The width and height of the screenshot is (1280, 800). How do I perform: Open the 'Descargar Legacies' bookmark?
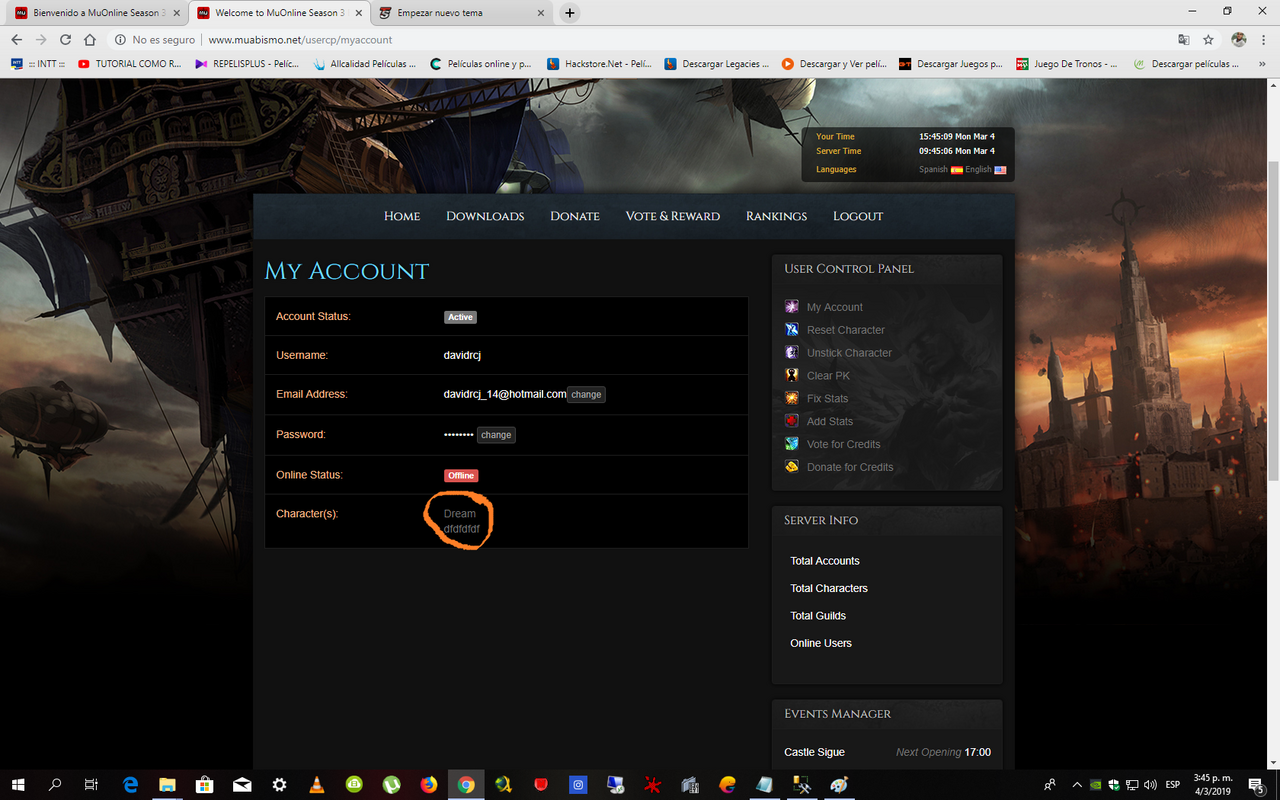[717, 64]
